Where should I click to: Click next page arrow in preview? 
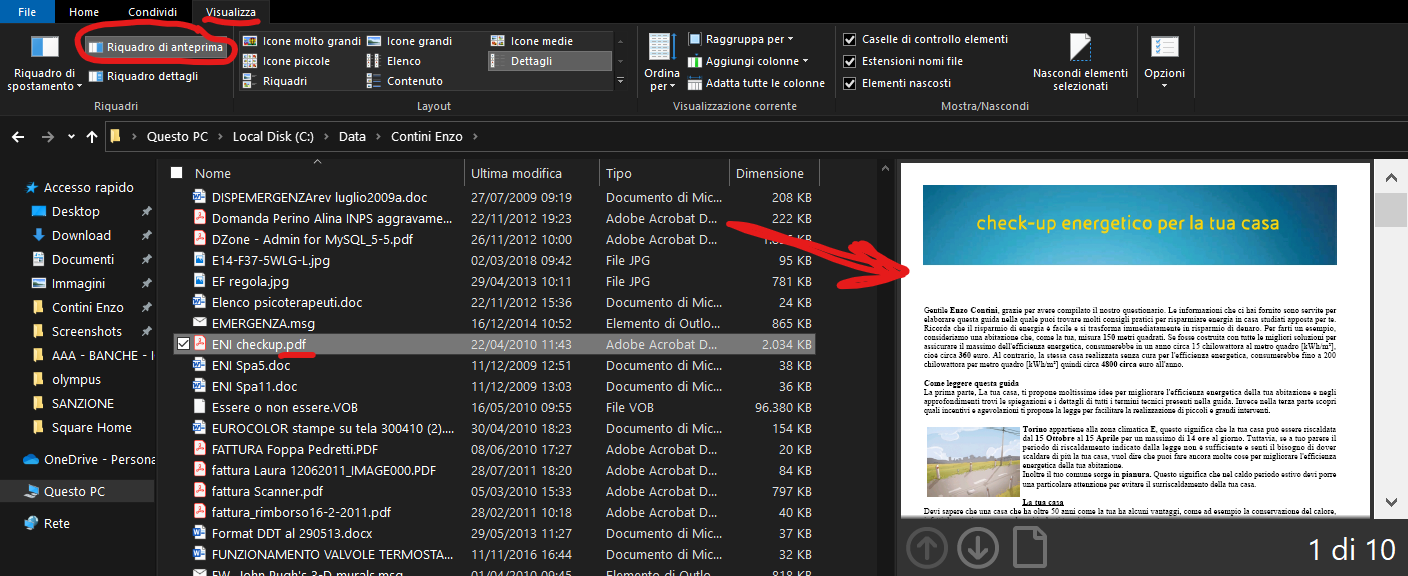coord(977,548)
